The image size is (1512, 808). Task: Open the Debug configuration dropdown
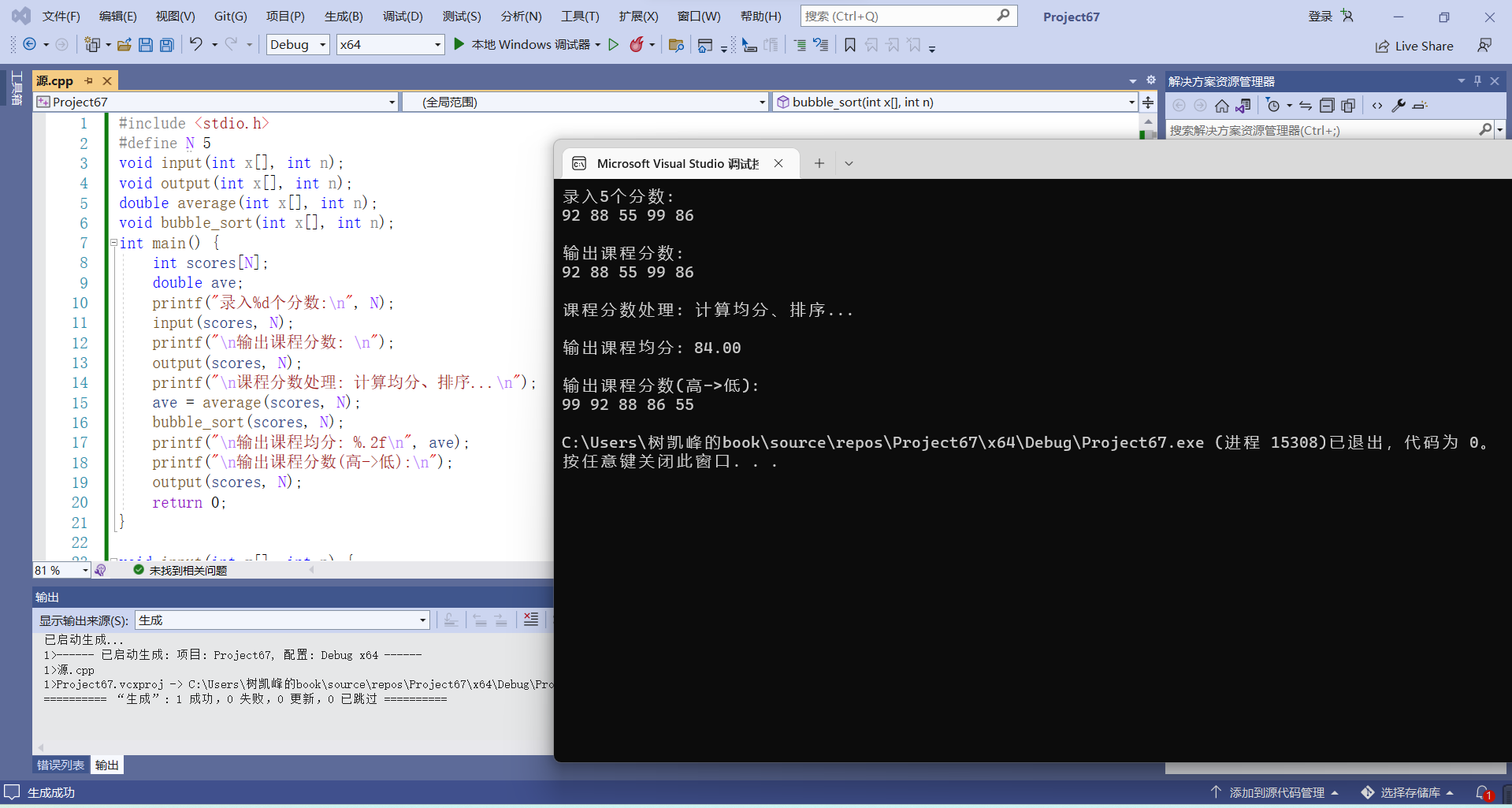(298, 45)
